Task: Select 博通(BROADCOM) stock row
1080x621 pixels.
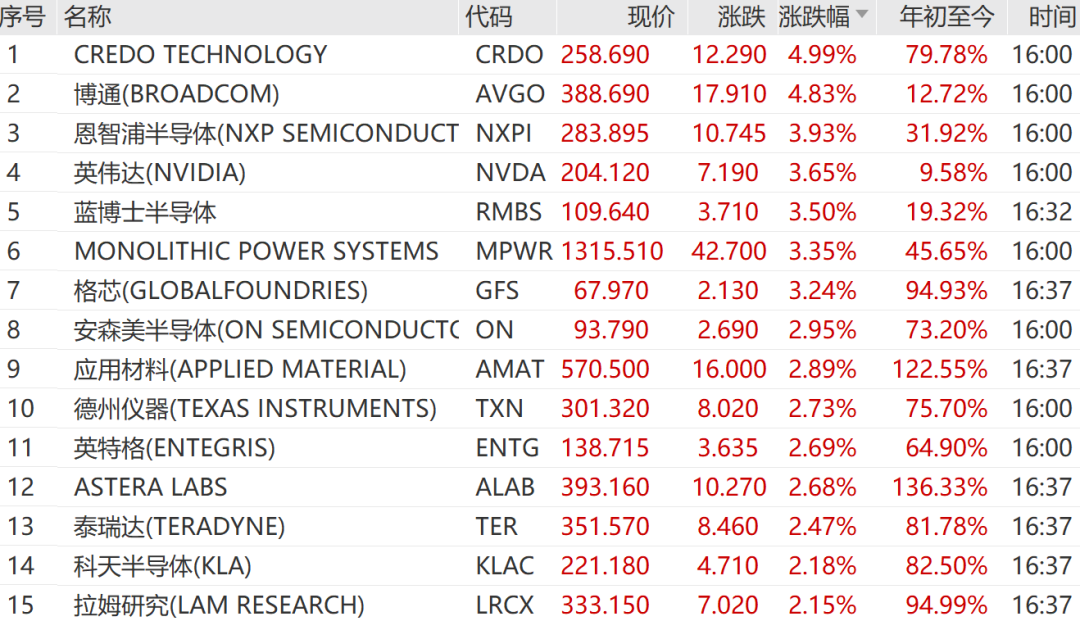Action: [540, 94]
